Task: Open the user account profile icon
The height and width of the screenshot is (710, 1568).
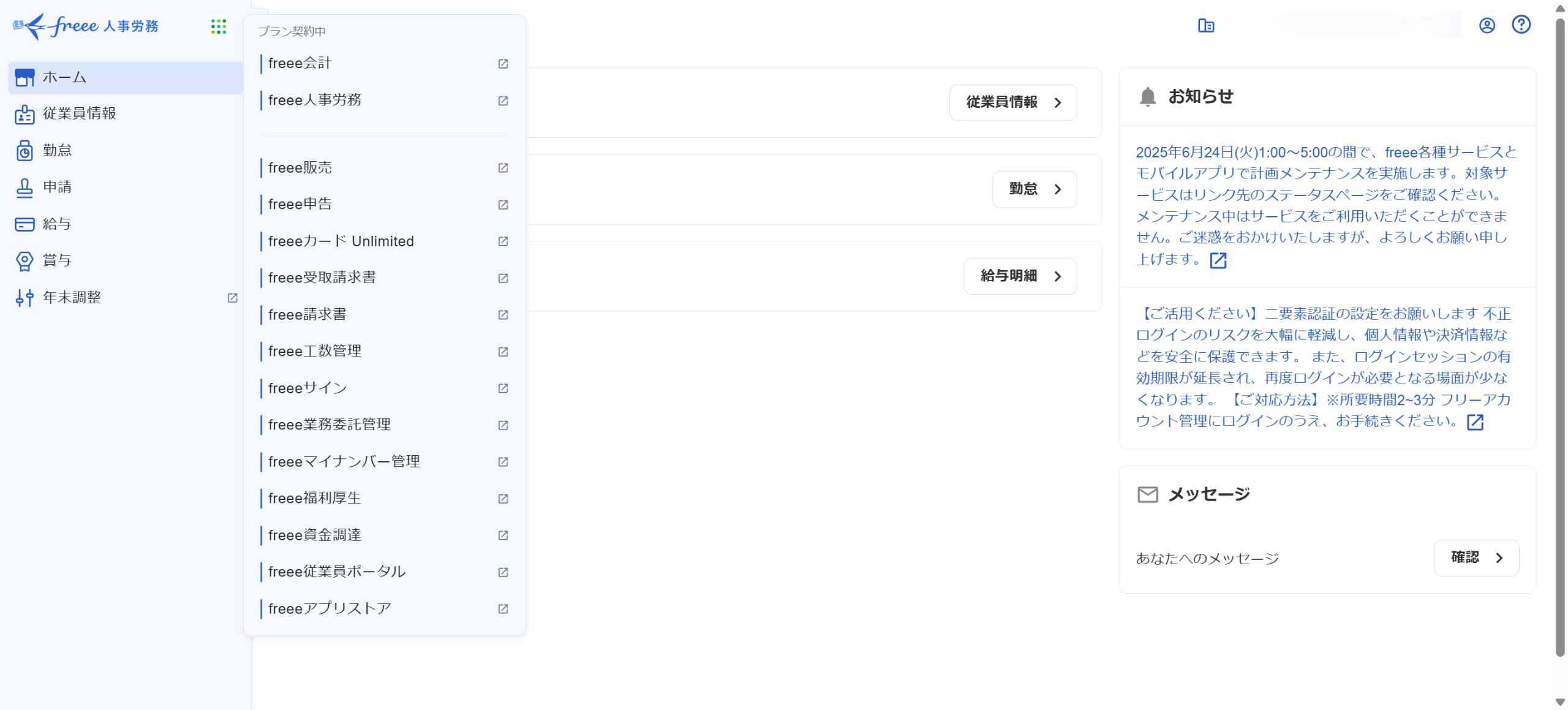Action: [1487, 26]
